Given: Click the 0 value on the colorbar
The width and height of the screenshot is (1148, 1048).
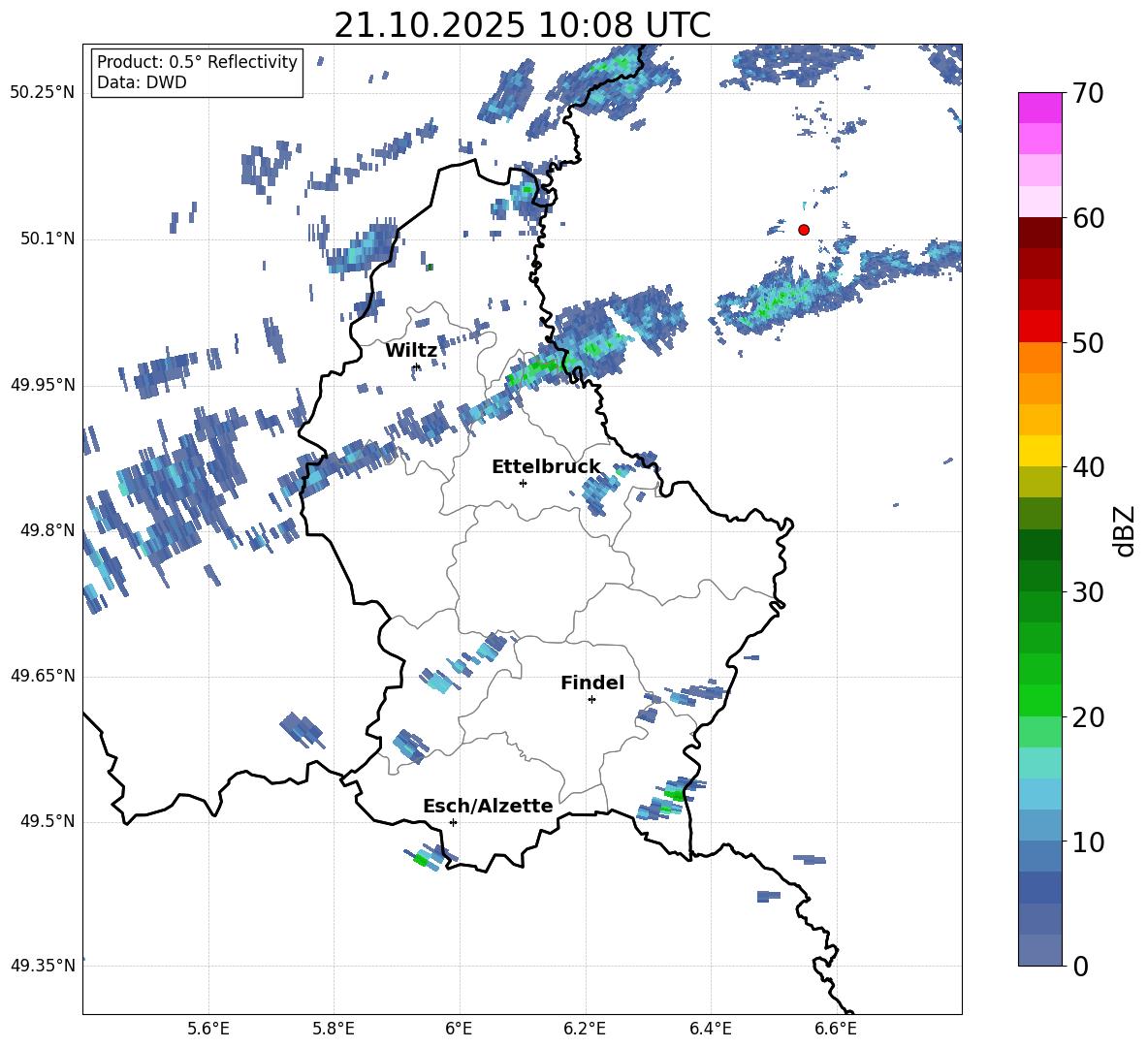Looking at the screenshot, I should (1080, 967).
